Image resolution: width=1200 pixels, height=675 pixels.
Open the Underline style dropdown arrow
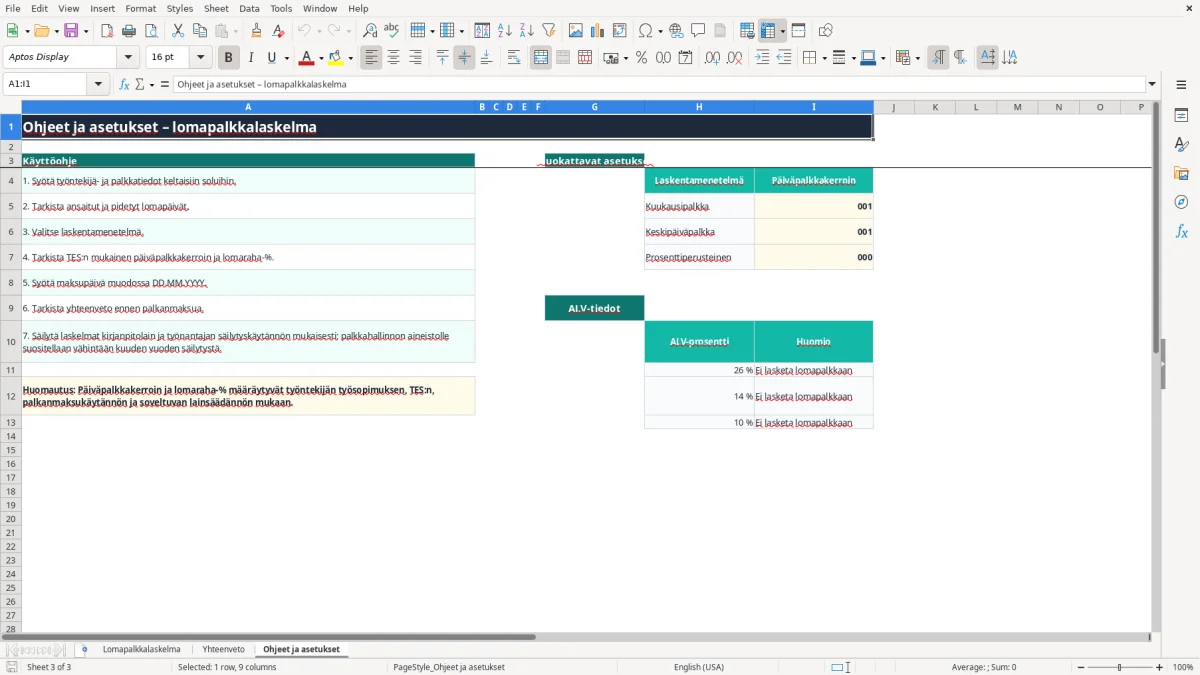point(286,58)
